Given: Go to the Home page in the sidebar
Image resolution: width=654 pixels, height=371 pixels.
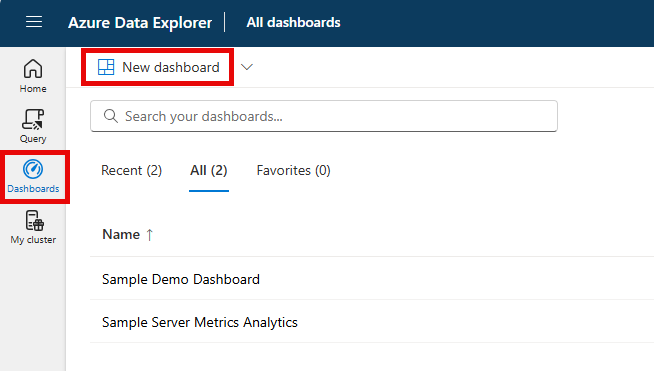Looking at the screenshot, I should coord(33,76).
